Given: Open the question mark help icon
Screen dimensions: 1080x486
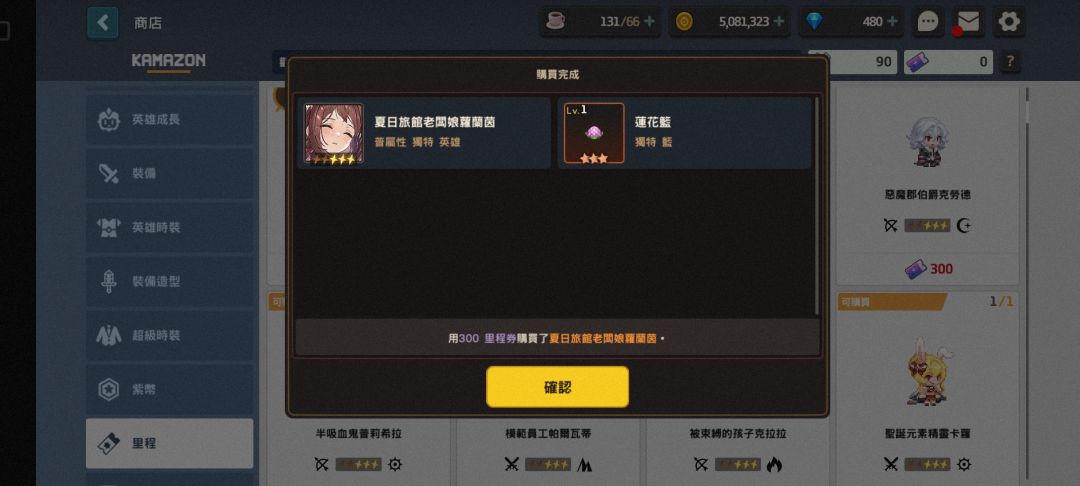Looking at the screenshot, I should pyautogui.click(x=1010, y=62).
